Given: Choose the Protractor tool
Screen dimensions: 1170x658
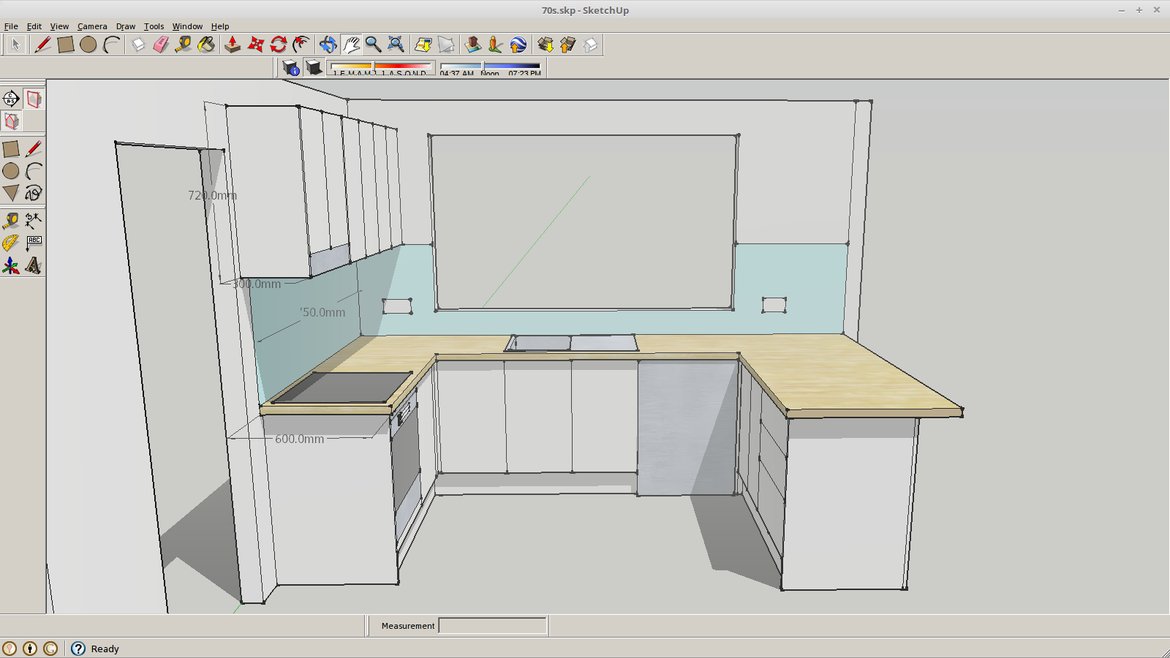Looking at the screenshot, I should (11, 243).
